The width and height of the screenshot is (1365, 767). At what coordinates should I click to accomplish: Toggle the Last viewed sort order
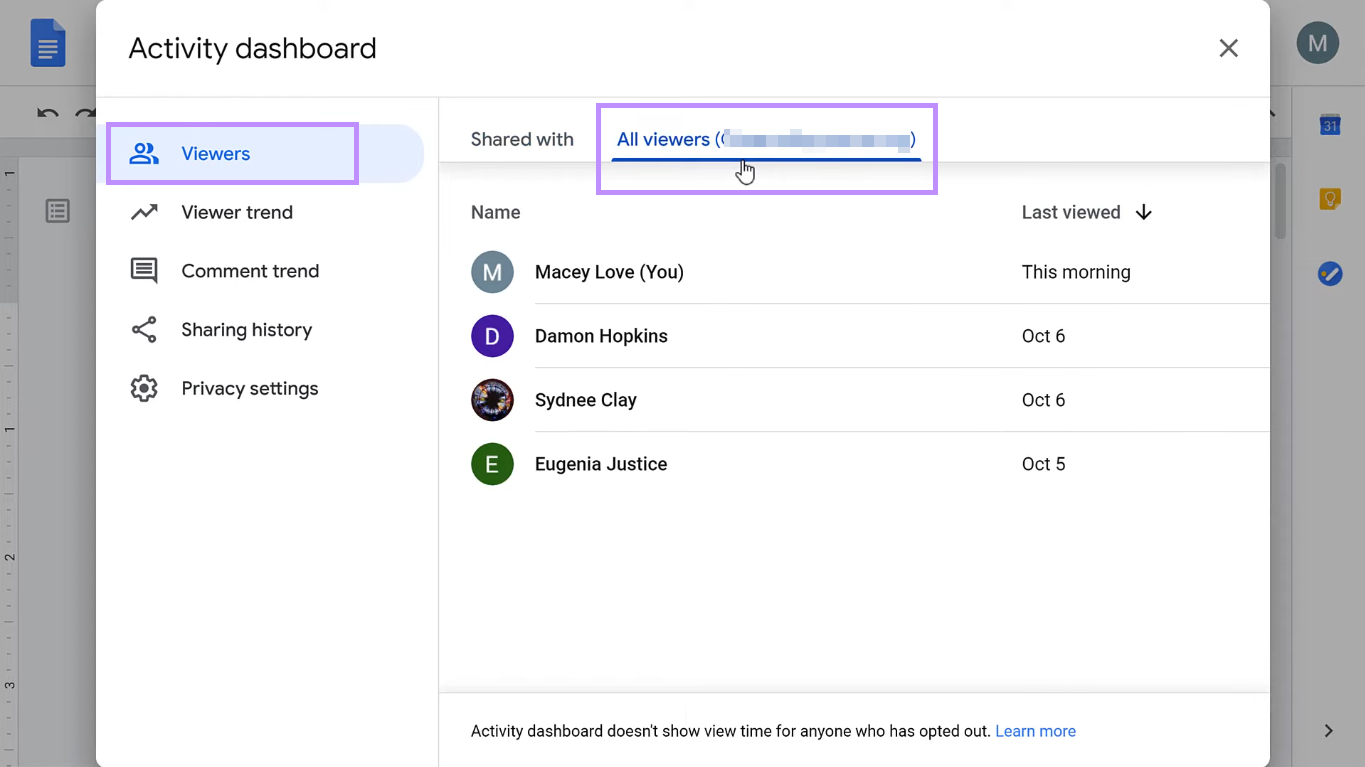click(x=1143, y=212)
